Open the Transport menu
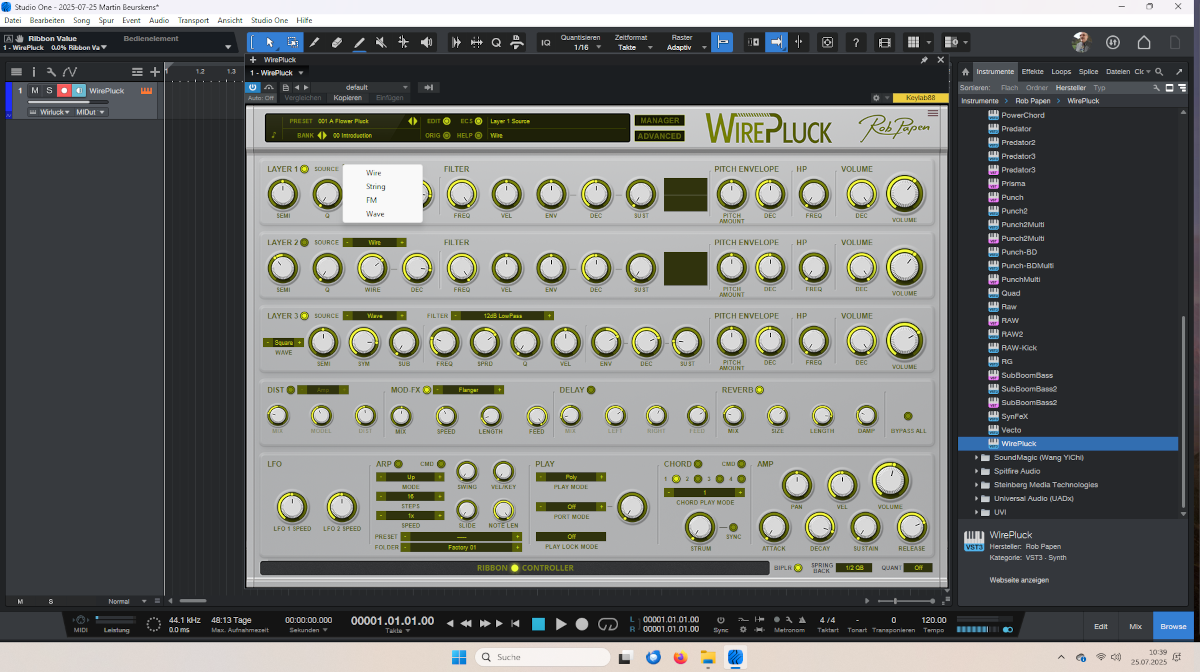Screen dimensions: 1200x672 tap(193, 20)
